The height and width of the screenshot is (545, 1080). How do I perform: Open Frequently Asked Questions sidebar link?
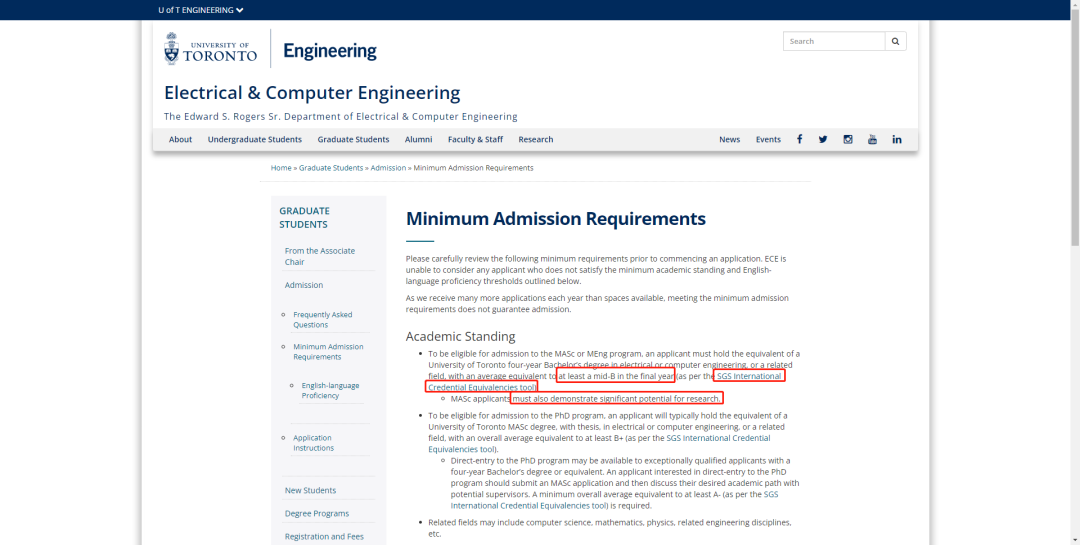[322, 320]
